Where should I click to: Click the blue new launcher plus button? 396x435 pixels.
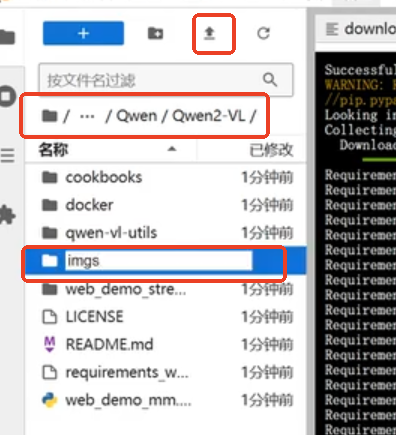point(83,33)
